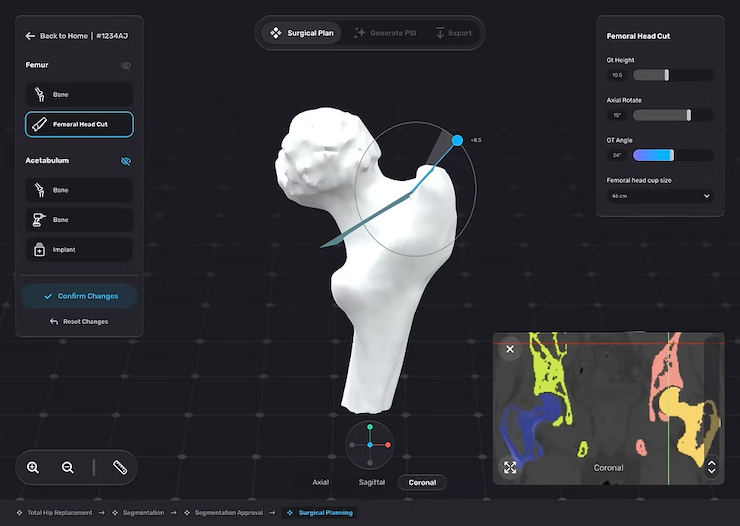The height and width of the screenshot is (526, 740).
Task: Confirm Changes in the left panel
Action: (x=79, y=296)
